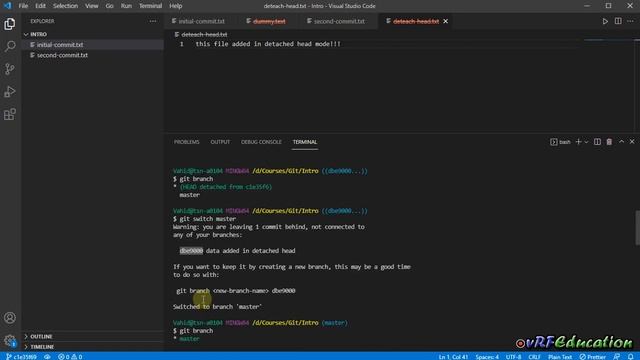Kill the terminal with the trash icon
This screenshot has height=360, width=640.
(x=609, y=142)
